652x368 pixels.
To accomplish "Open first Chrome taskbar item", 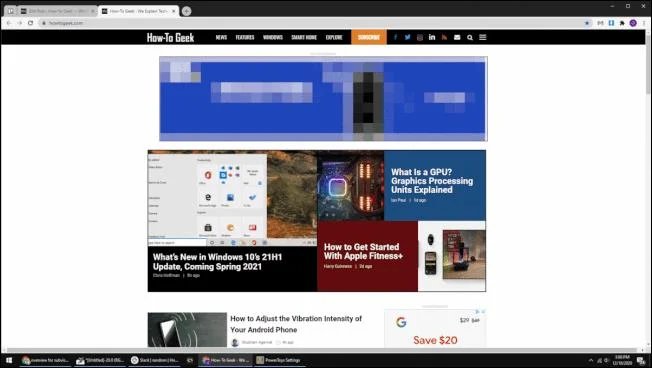I will (45, 360).
